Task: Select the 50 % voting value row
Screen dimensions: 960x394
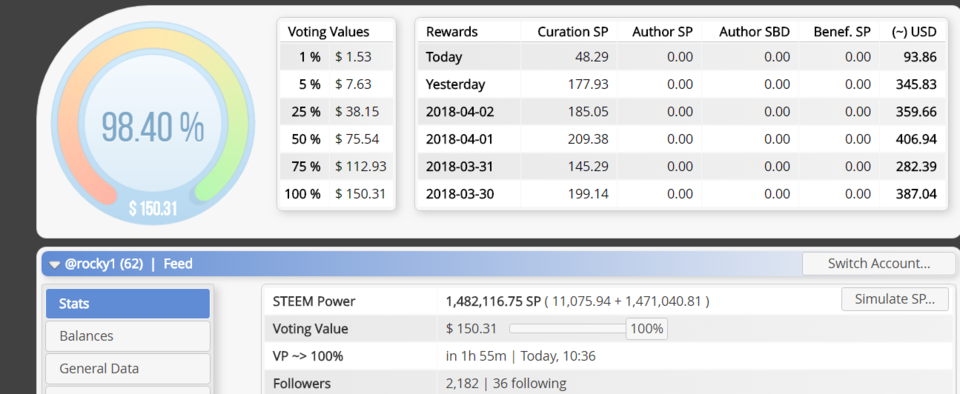Action: pyautogui.click(x=336, y=139)
